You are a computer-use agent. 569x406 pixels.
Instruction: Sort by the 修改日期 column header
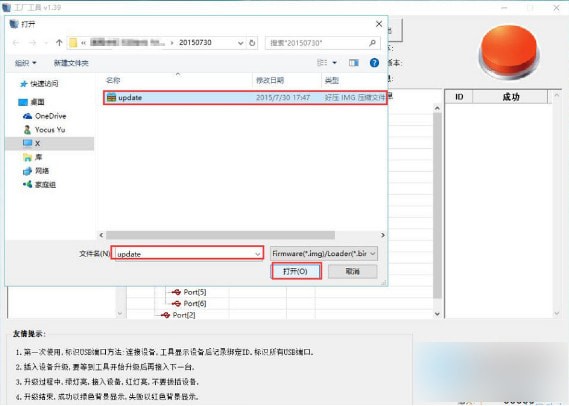[270, 80]
